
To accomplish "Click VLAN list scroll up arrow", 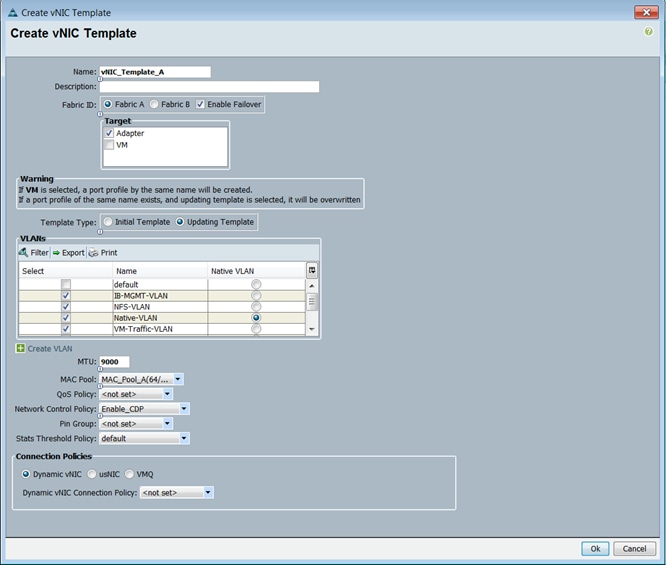I will (312, 286).
